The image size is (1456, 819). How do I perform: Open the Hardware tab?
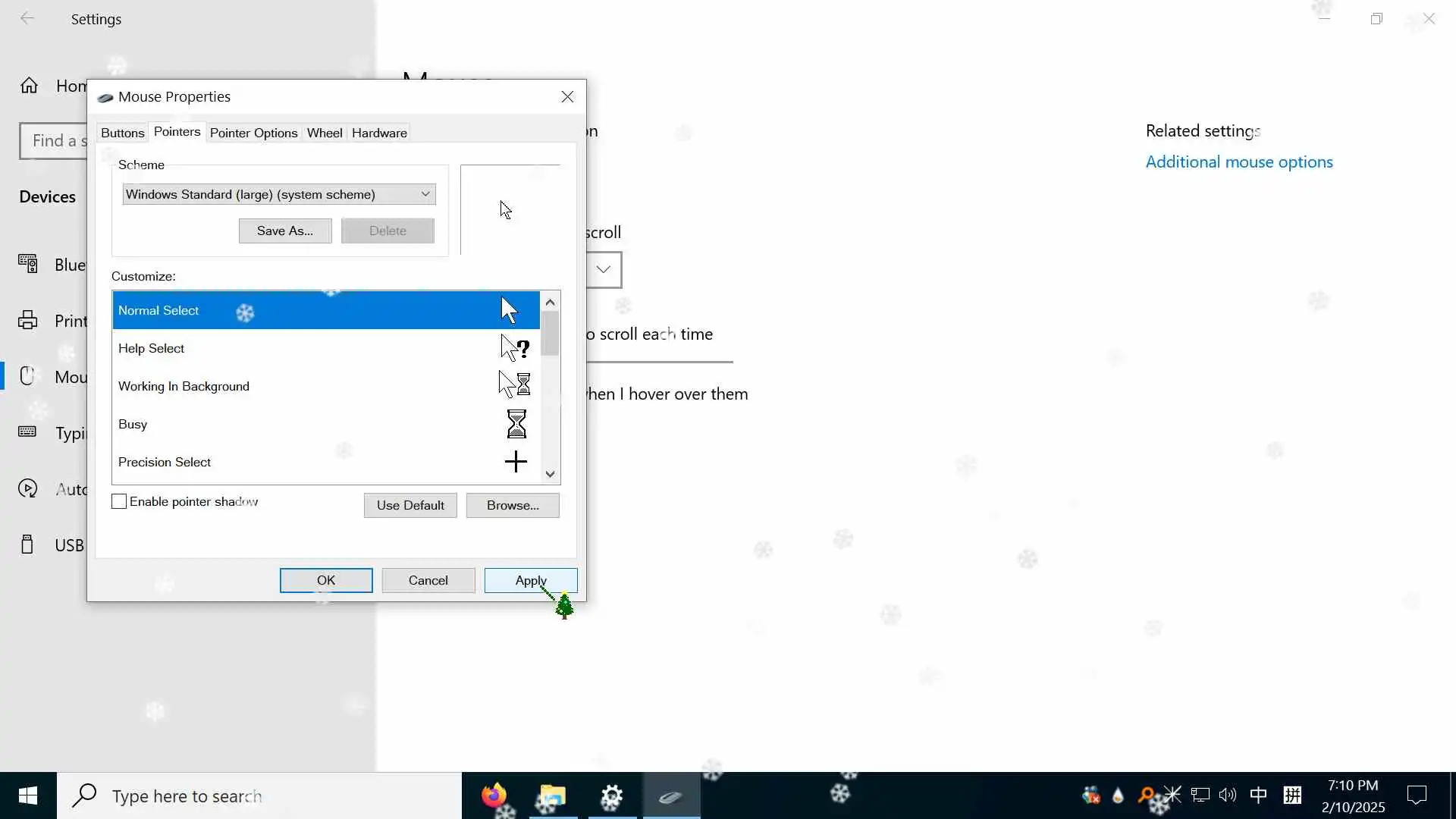click(379, 133)
